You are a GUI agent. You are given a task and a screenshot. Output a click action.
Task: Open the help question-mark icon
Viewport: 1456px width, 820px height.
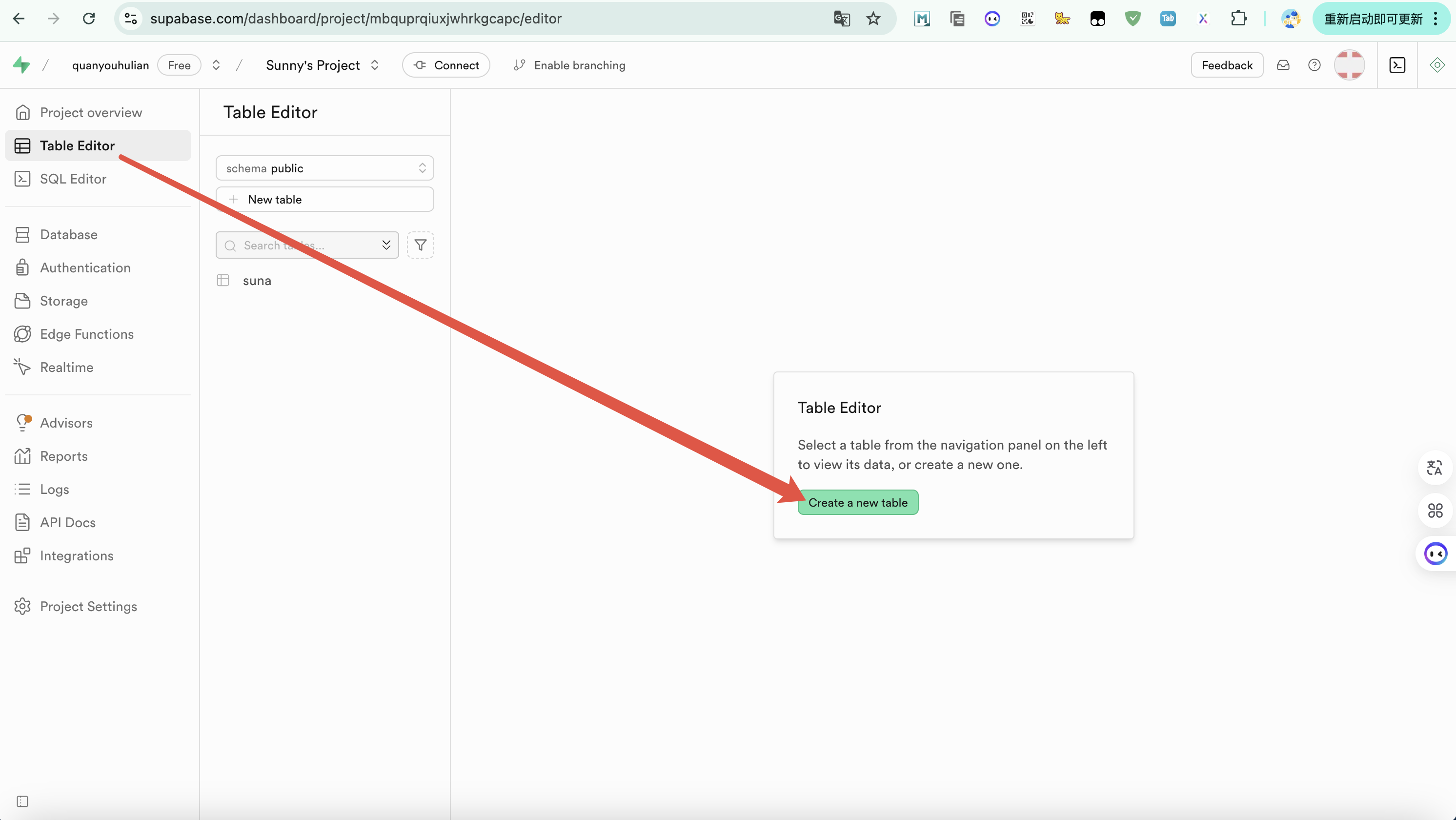tap(1314, 65)
